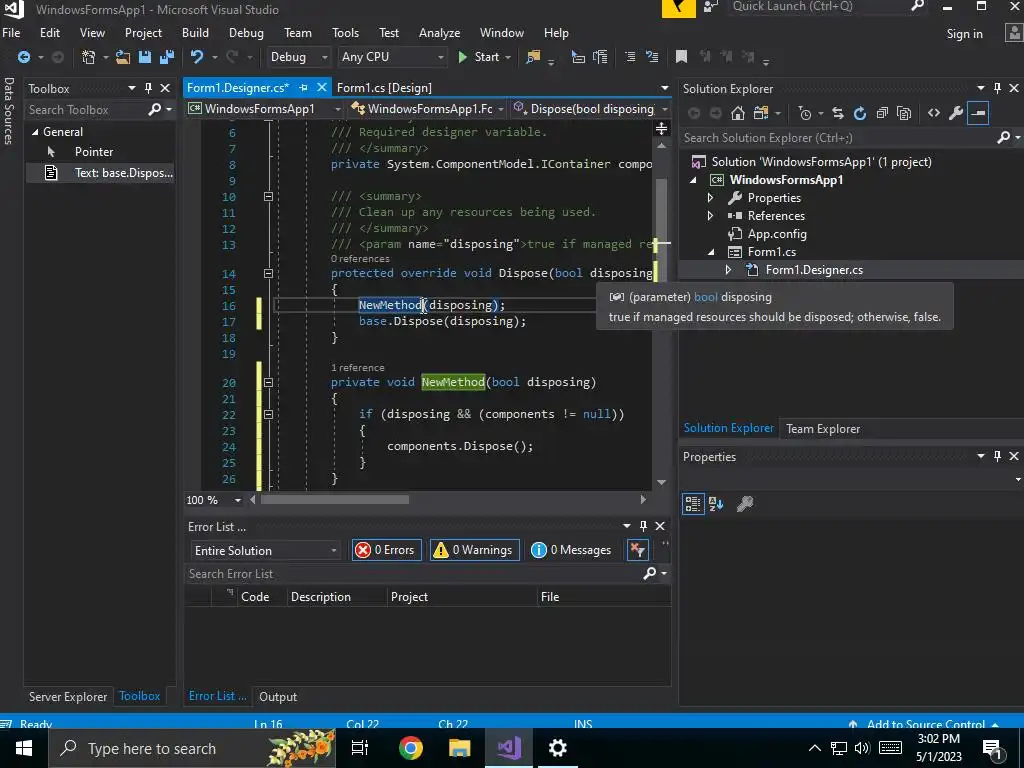Open the Entire Solution scope dropdown
Screen dimensions: 1024x768
264,551
